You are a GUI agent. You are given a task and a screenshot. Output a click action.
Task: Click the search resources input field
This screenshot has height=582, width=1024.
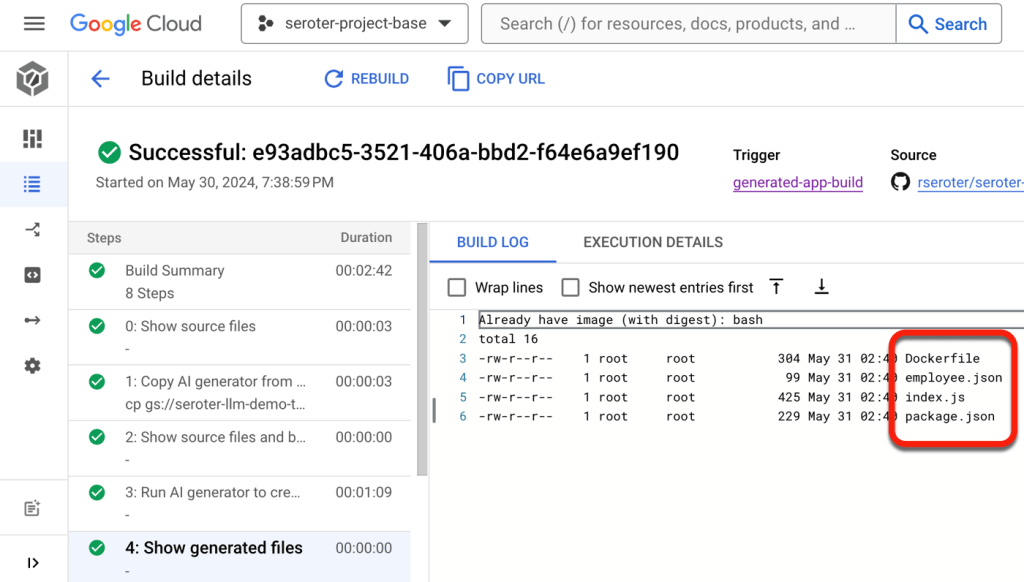point(688,24)
